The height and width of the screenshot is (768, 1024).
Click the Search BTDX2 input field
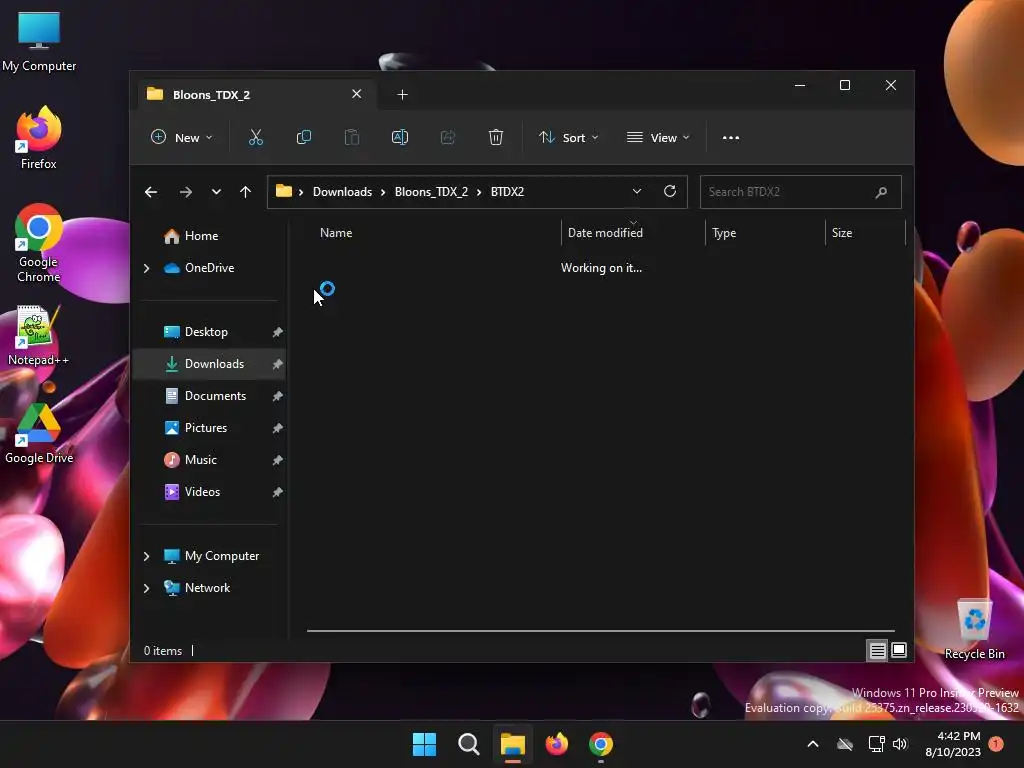[801, 192]
